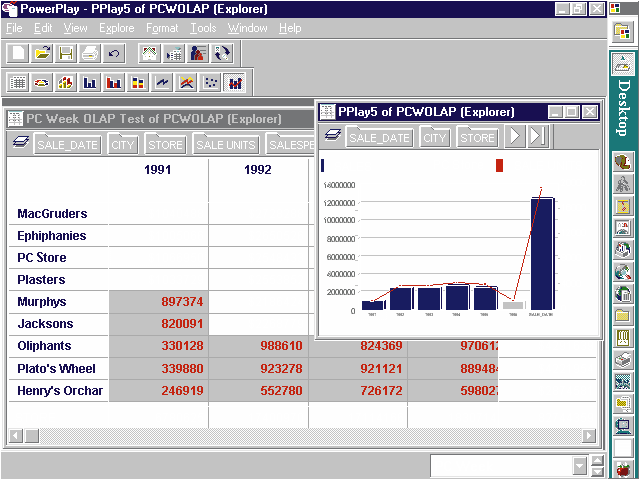The width and height of the screenshot is (640, 480).
Task: Click the printer icon in the Desktop shortcut bar
Action: point(623,359)
